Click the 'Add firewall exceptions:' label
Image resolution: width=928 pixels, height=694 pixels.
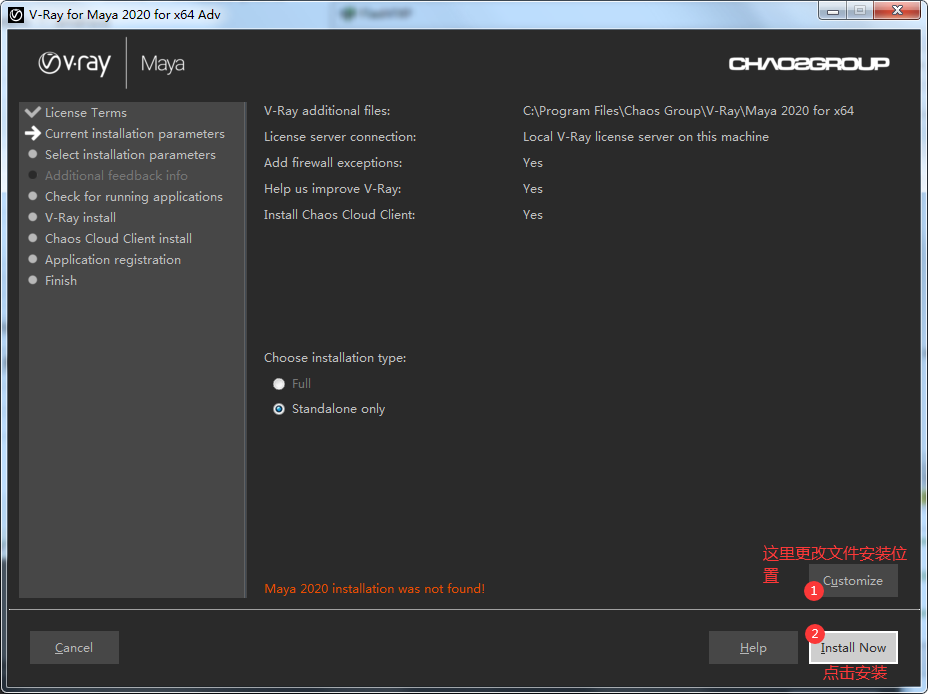333,163
